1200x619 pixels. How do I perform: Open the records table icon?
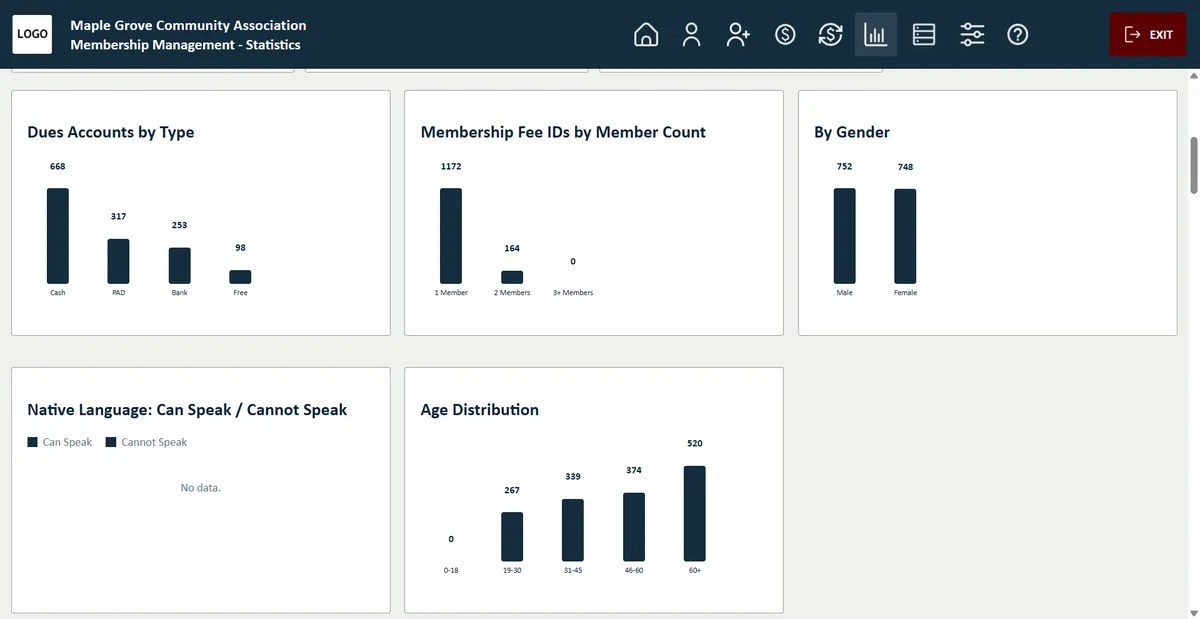[x=924, y=35]
